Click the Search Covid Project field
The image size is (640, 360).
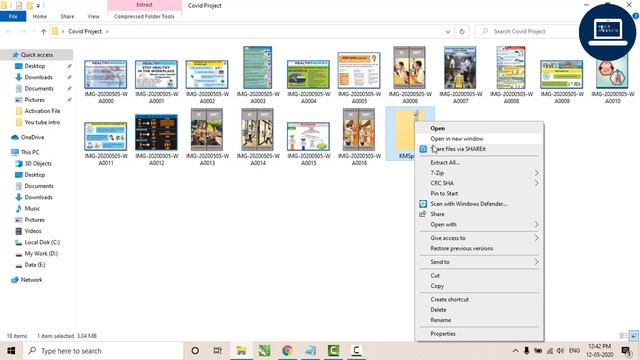527,31
